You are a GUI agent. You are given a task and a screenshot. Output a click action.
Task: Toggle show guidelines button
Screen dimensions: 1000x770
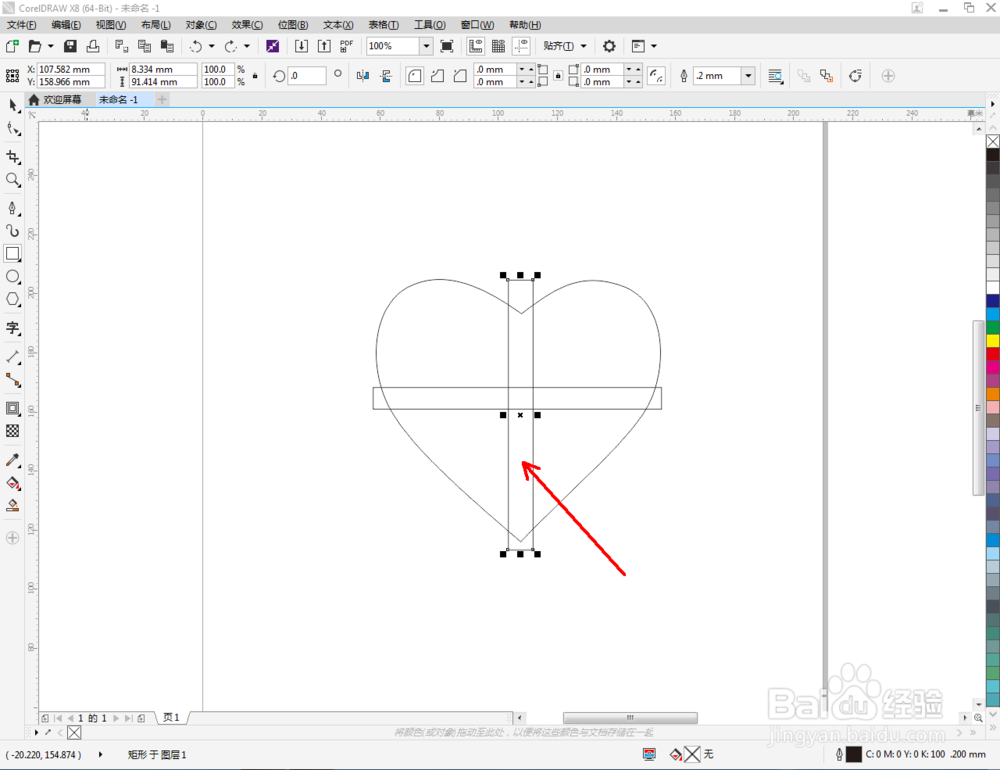tap(522, 46)
